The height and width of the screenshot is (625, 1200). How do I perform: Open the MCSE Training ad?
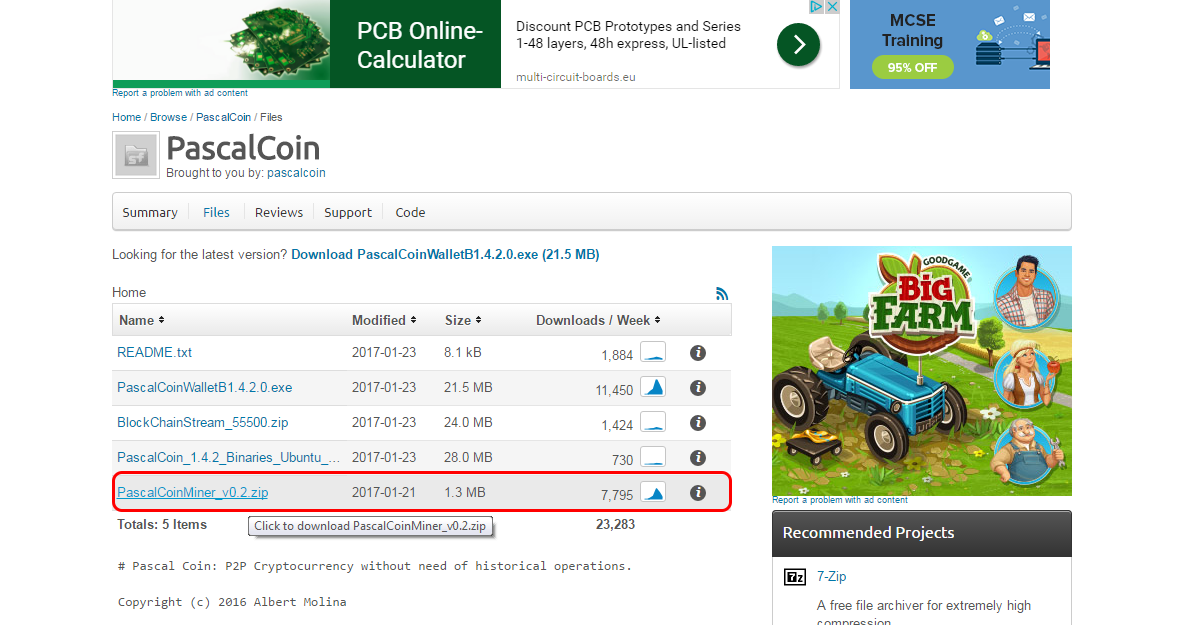click(950, 44)
